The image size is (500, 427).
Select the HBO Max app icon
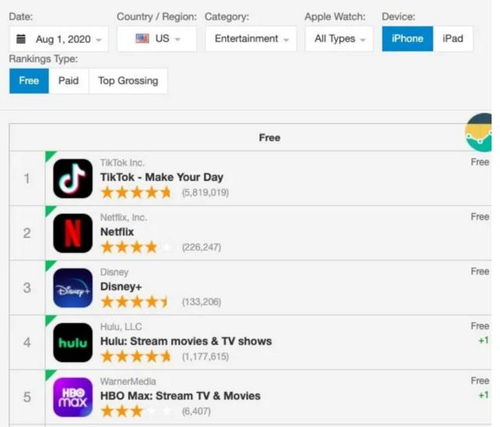point(73,397)
